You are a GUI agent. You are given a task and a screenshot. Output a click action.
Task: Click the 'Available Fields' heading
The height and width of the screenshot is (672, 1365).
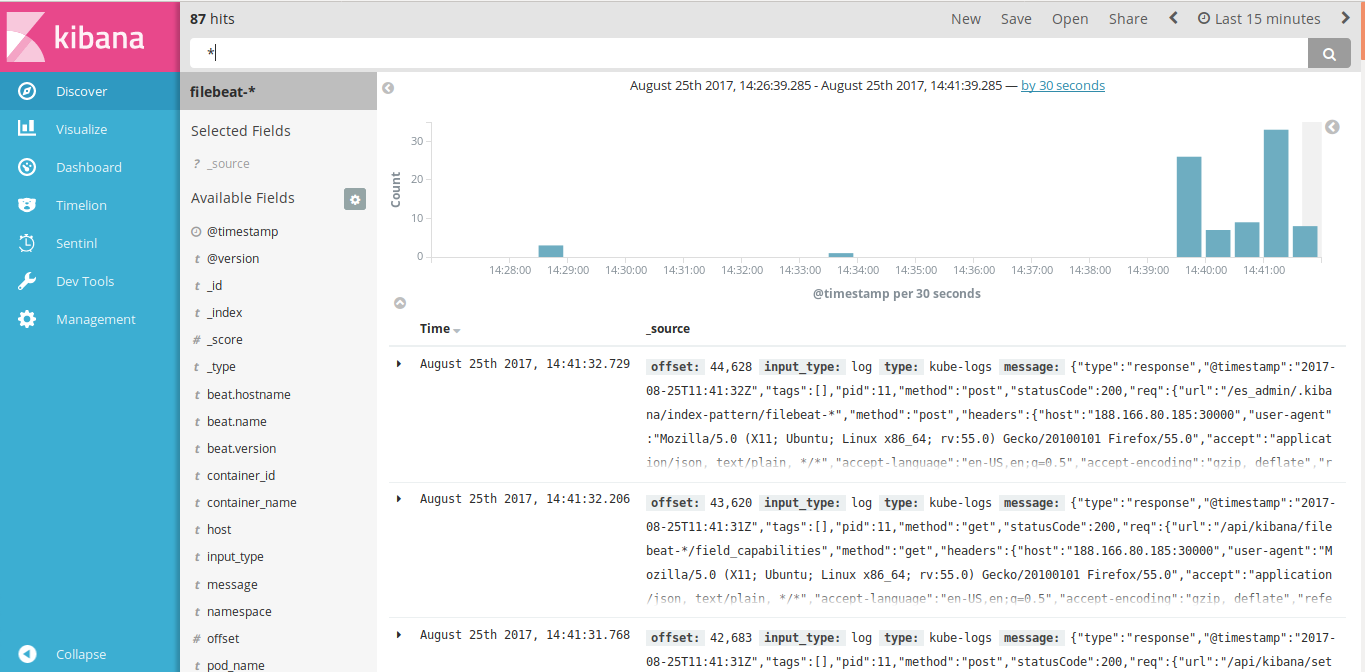point(243,198)
